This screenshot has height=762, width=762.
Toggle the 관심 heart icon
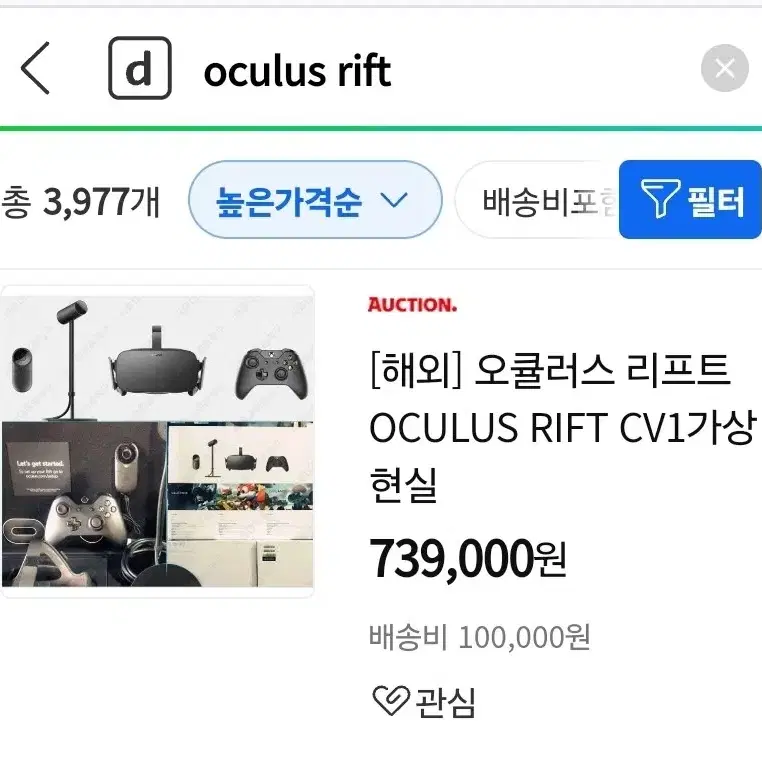tap(391, 701)
